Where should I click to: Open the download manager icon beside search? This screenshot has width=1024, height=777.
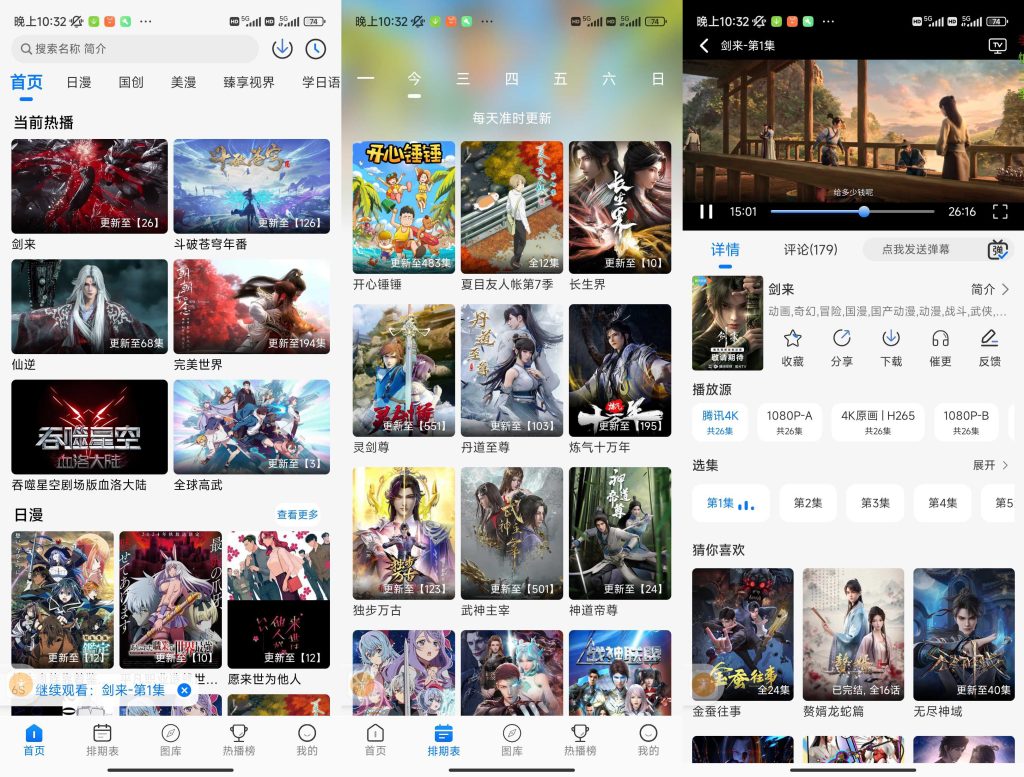coord(282,49)
